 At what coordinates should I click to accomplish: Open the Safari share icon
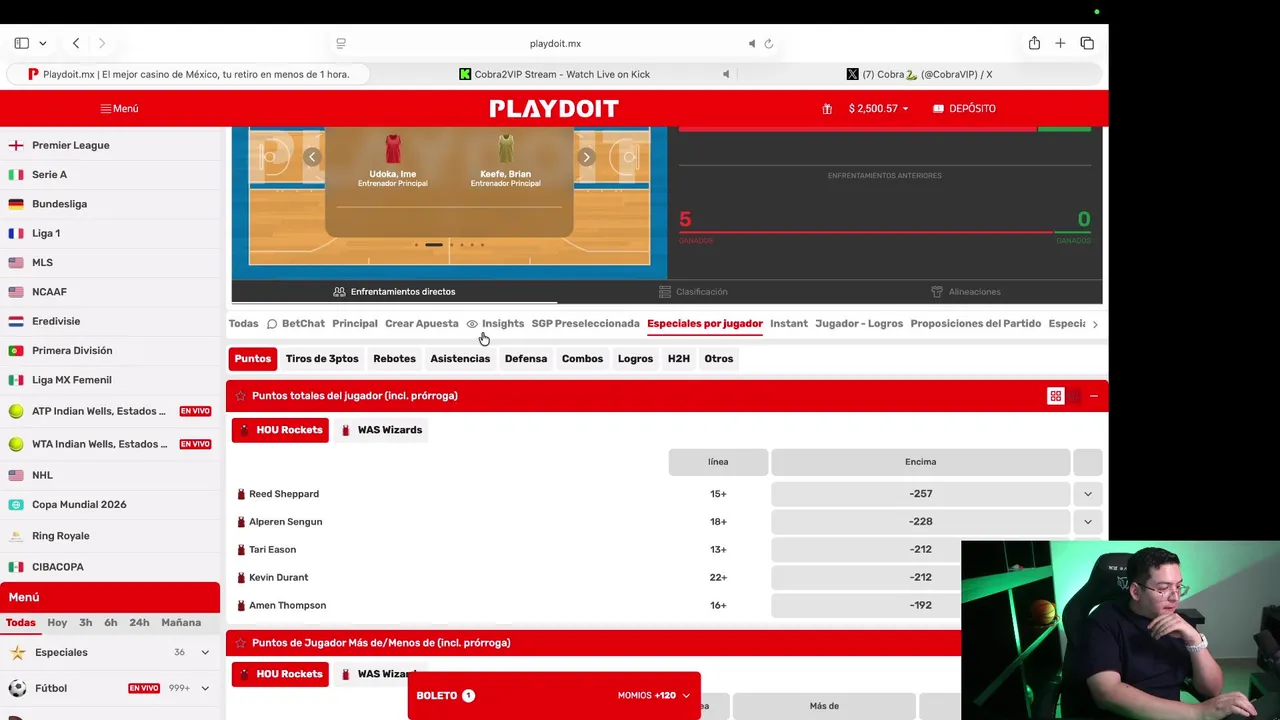point(1034,43)
